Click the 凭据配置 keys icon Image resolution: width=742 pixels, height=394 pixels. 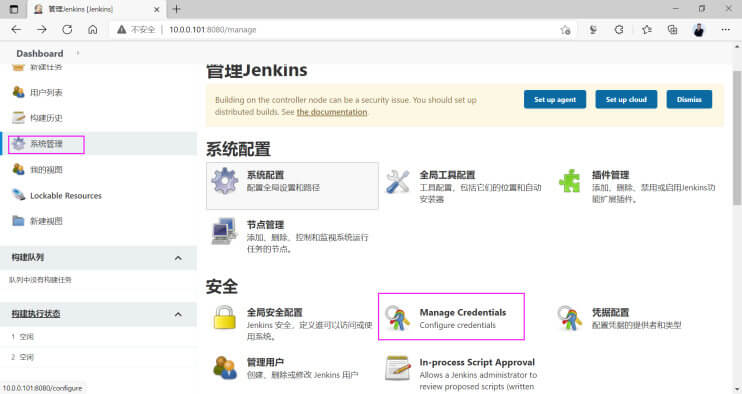pos(570,317)
